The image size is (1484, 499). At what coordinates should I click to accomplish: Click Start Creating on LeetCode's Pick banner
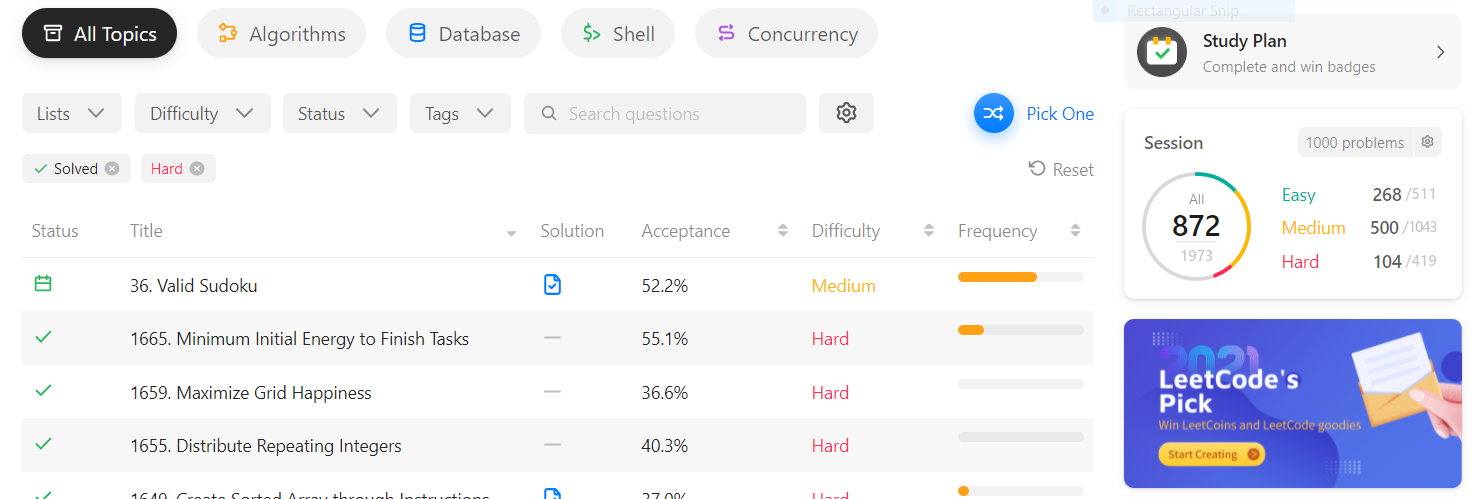(x=1211, y=454)
